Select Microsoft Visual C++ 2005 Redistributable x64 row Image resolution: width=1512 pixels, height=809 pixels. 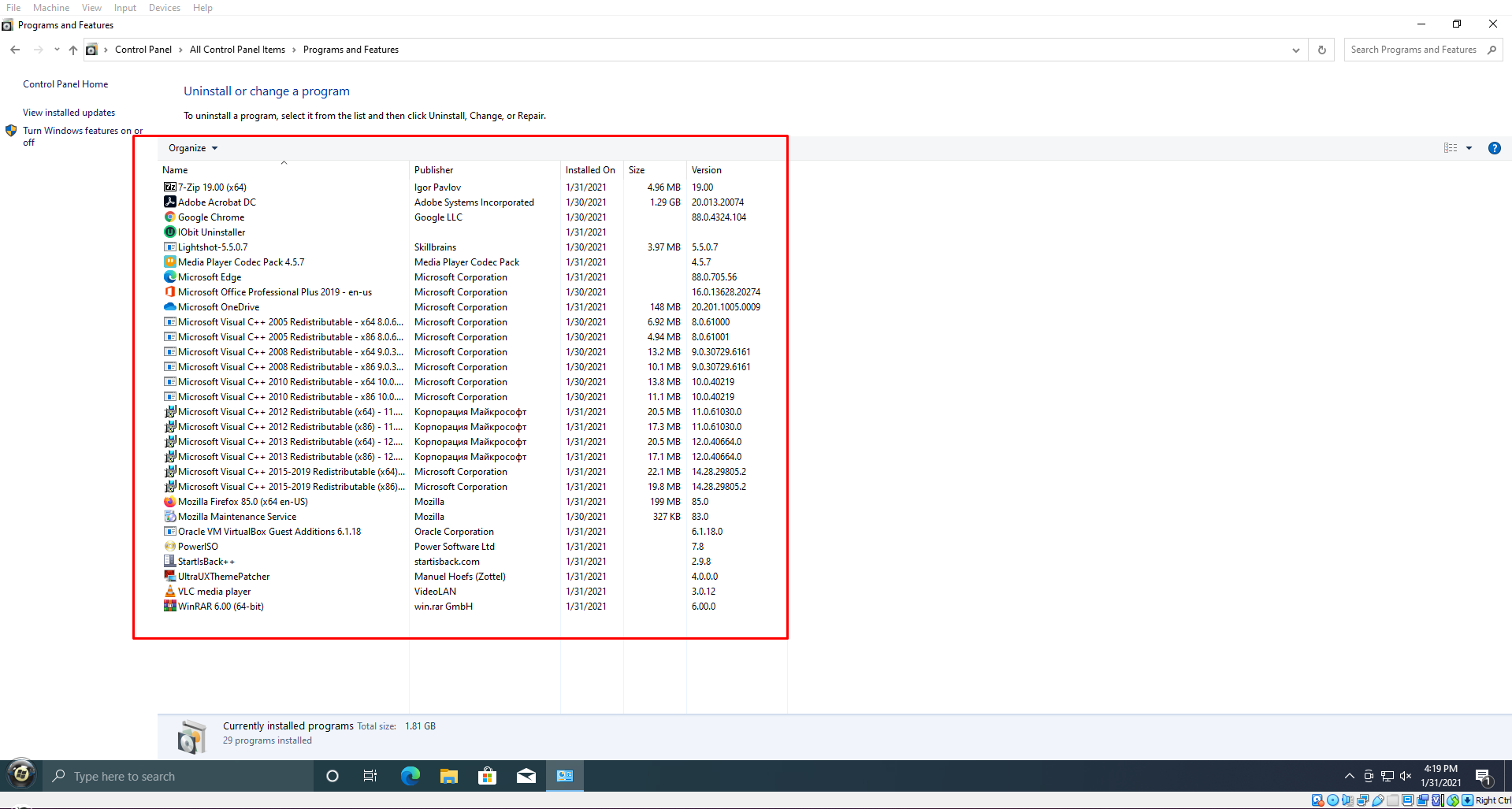pos(473,322)
